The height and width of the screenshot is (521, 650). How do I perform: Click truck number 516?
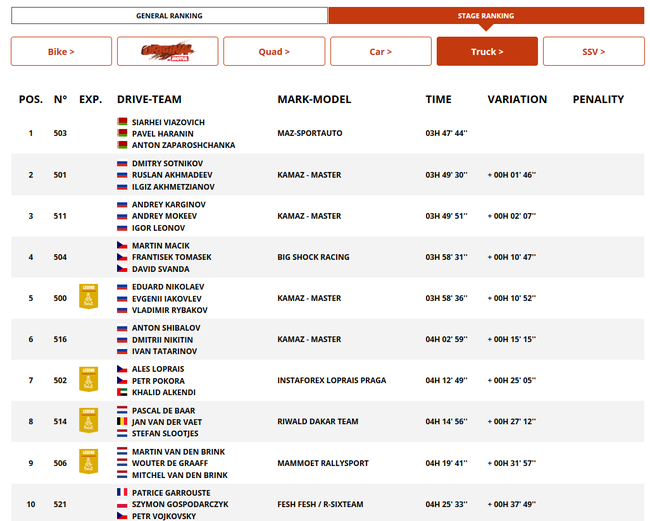tap(60, 339)
